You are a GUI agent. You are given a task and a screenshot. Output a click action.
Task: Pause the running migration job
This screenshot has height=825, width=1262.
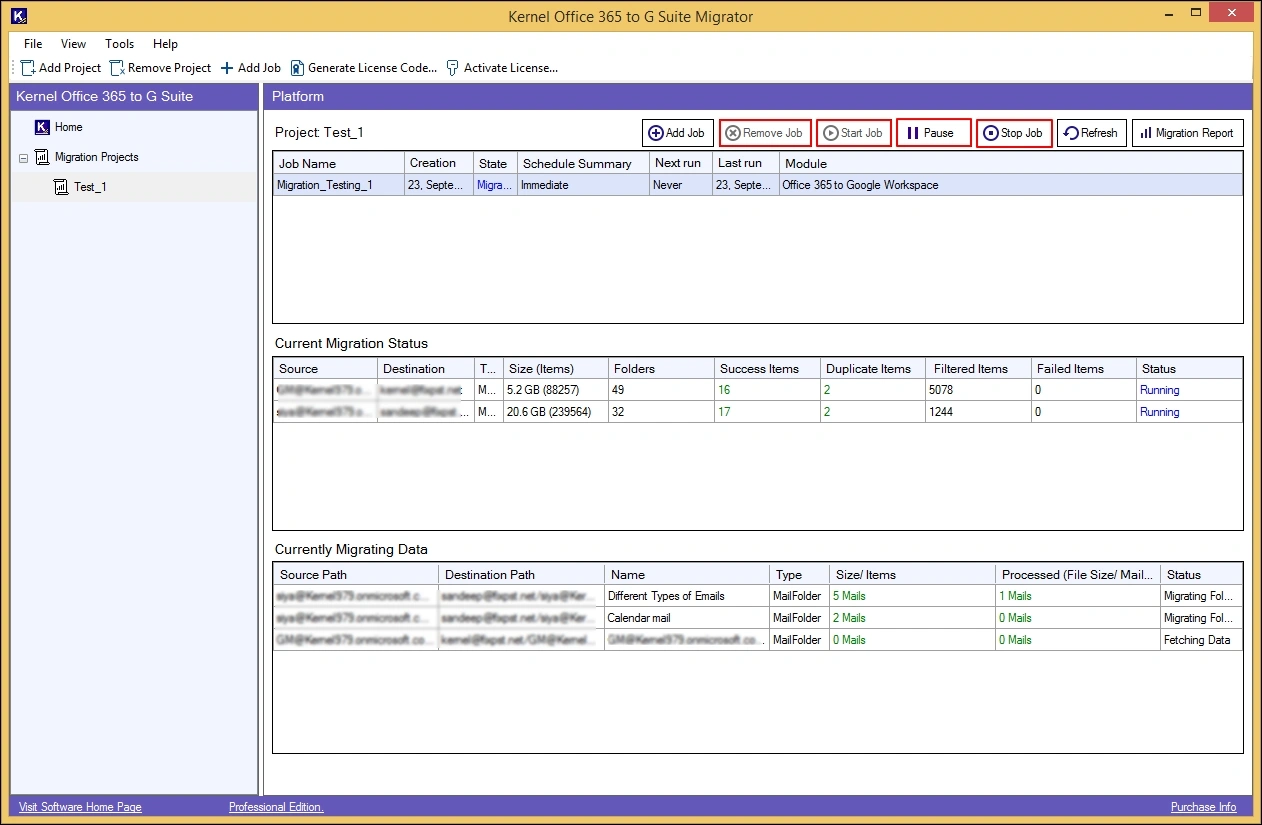click(933, 133)
